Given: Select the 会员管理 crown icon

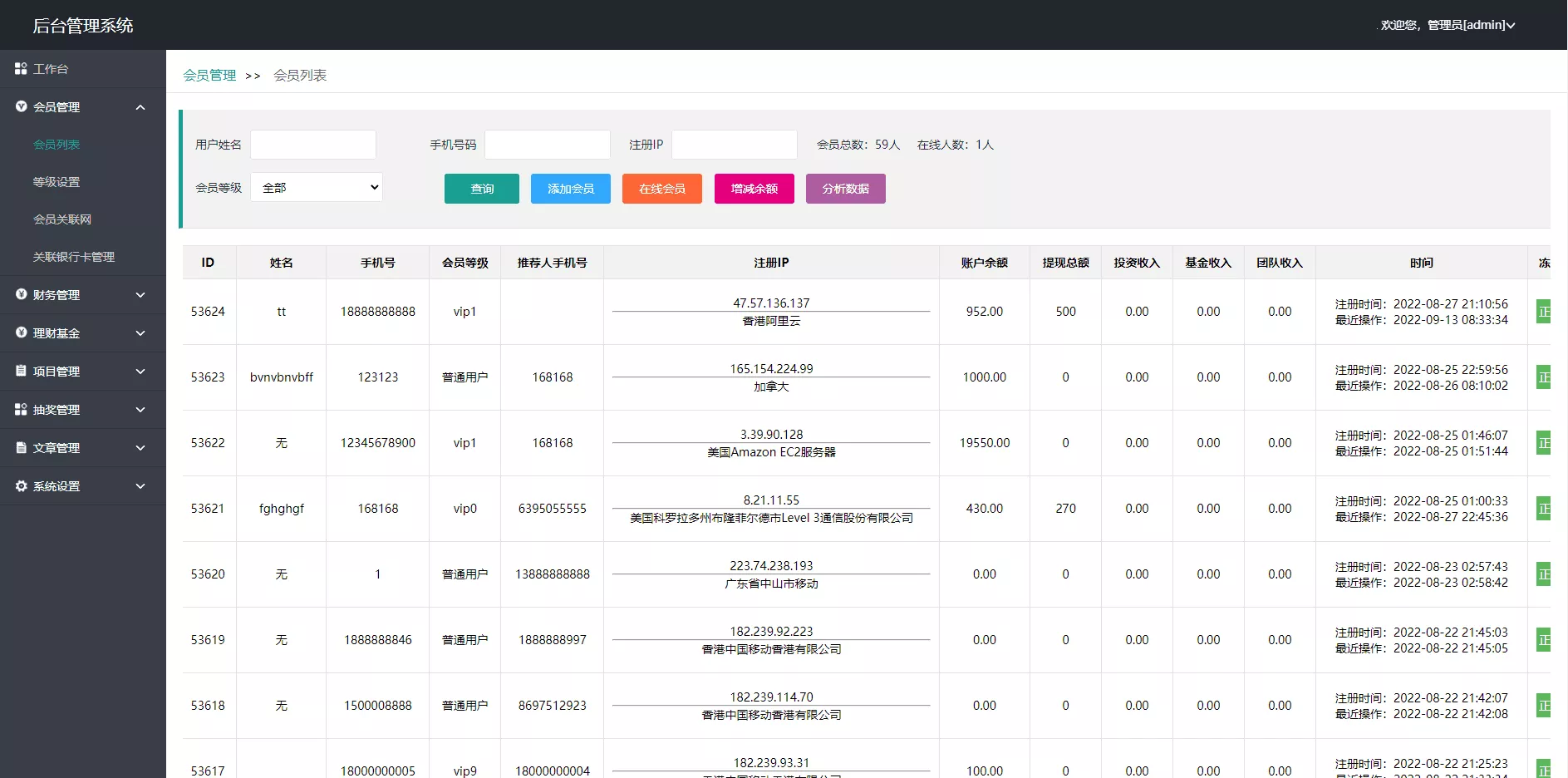Looking at the screenshot, I should point(21,107).
